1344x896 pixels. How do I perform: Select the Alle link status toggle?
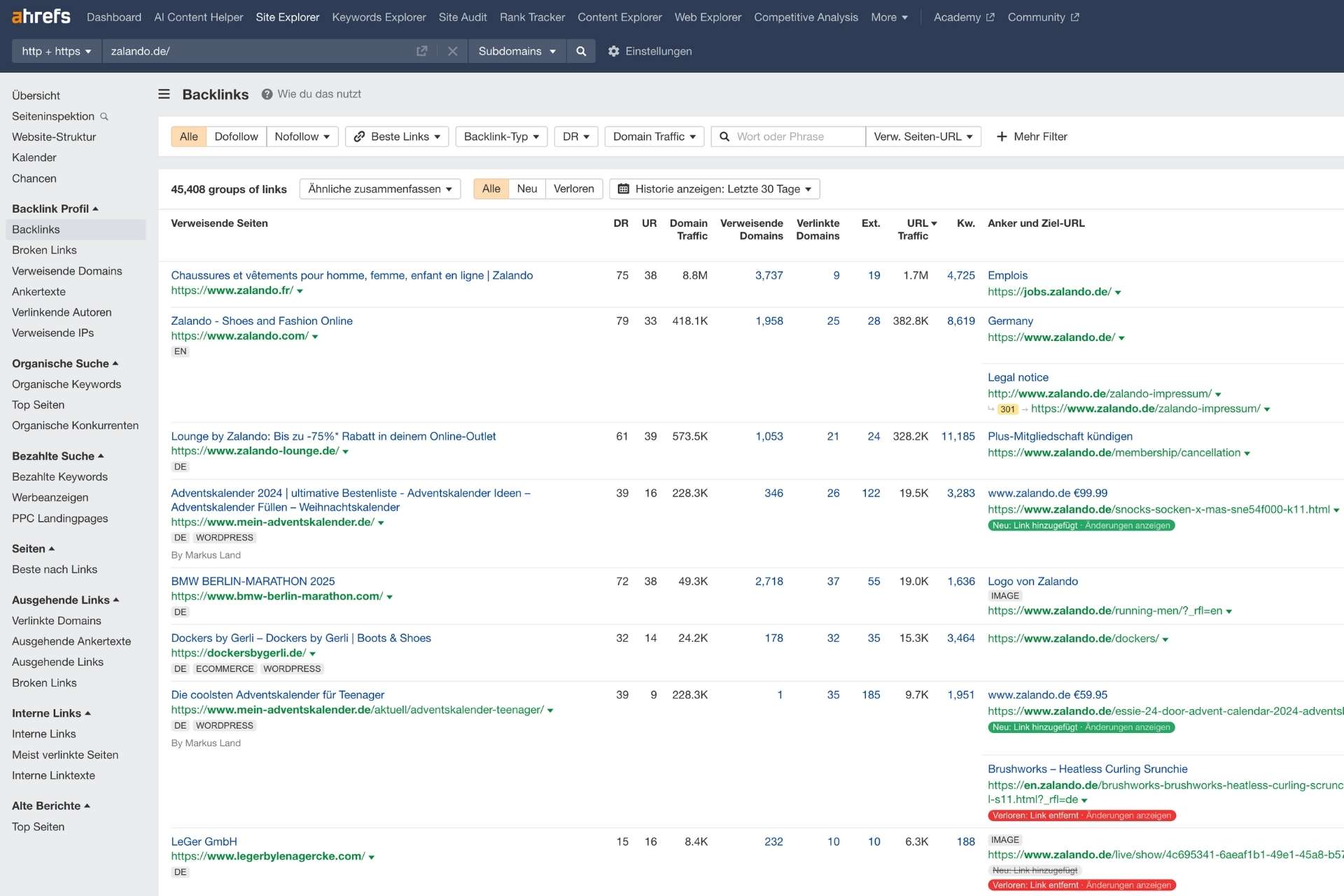491,189
